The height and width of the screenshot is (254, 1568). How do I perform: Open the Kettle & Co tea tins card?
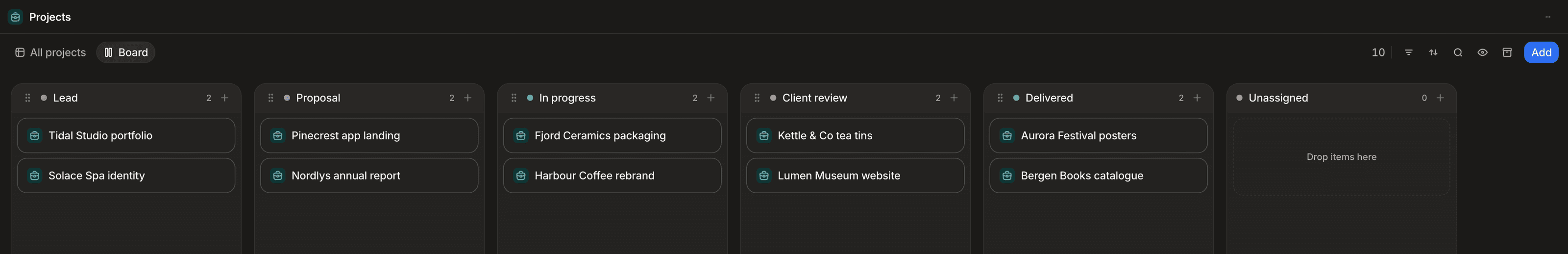tap(855, 136)
